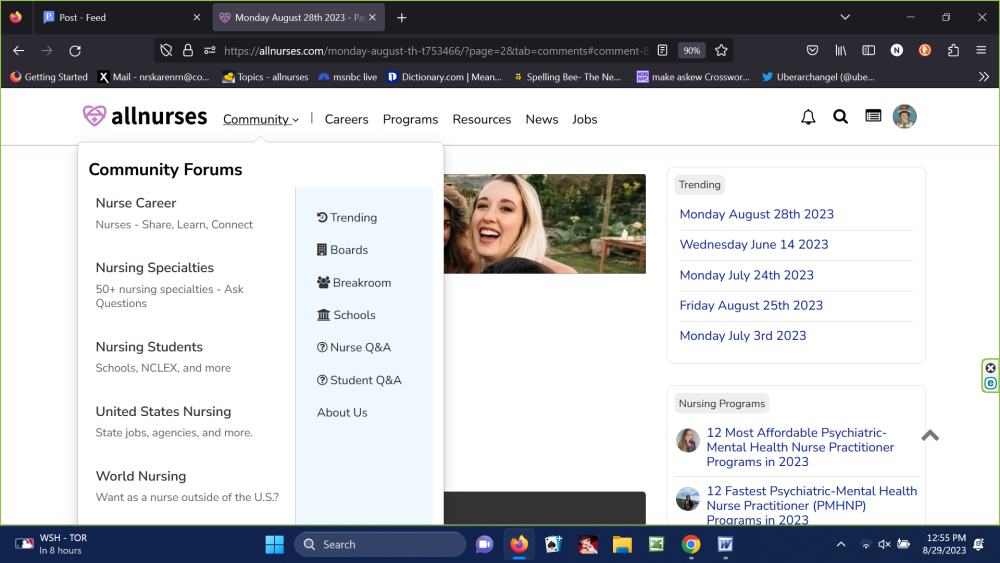Open the user profile avatar menu
Viewport: 1000px width, 563px height.
904,117
